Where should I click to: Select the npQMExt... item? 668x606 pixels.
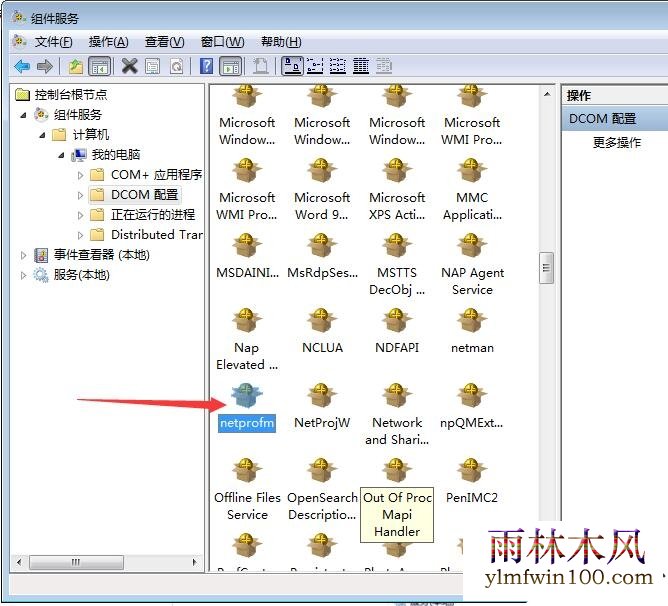point(472,407)
